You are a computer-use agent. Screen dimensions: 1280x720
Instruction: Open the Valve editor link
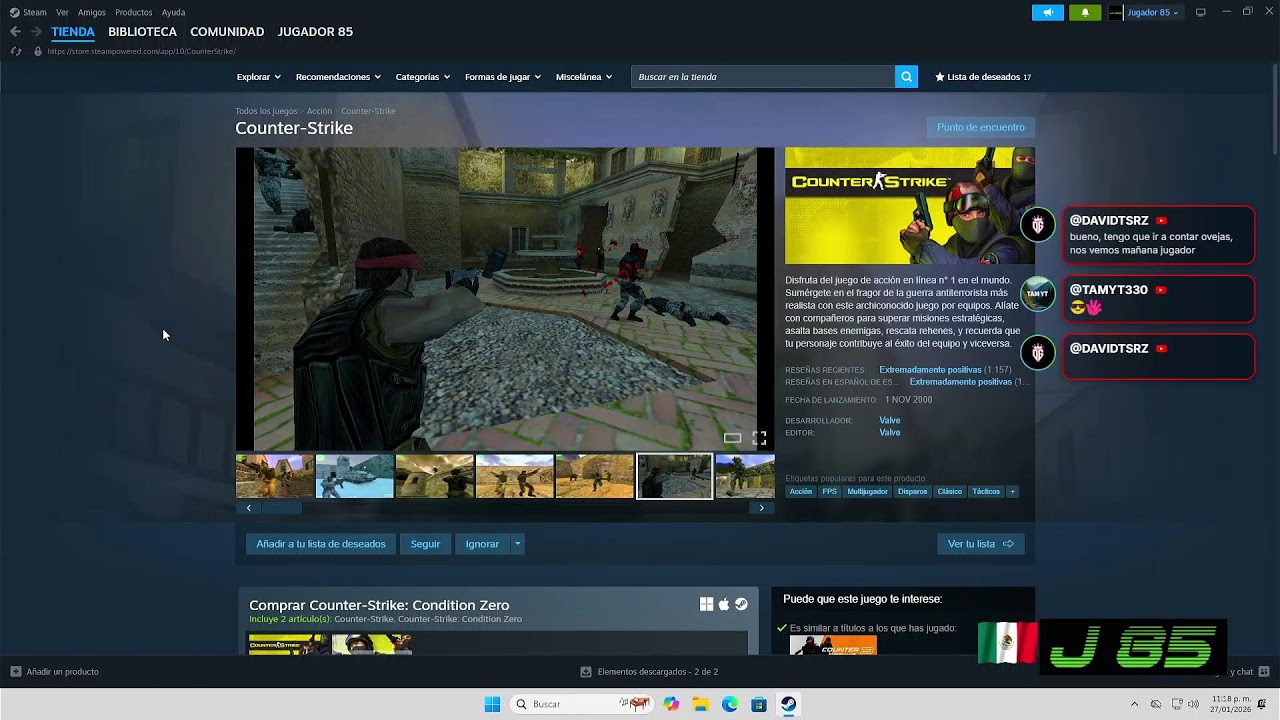(x=890, y=433)
